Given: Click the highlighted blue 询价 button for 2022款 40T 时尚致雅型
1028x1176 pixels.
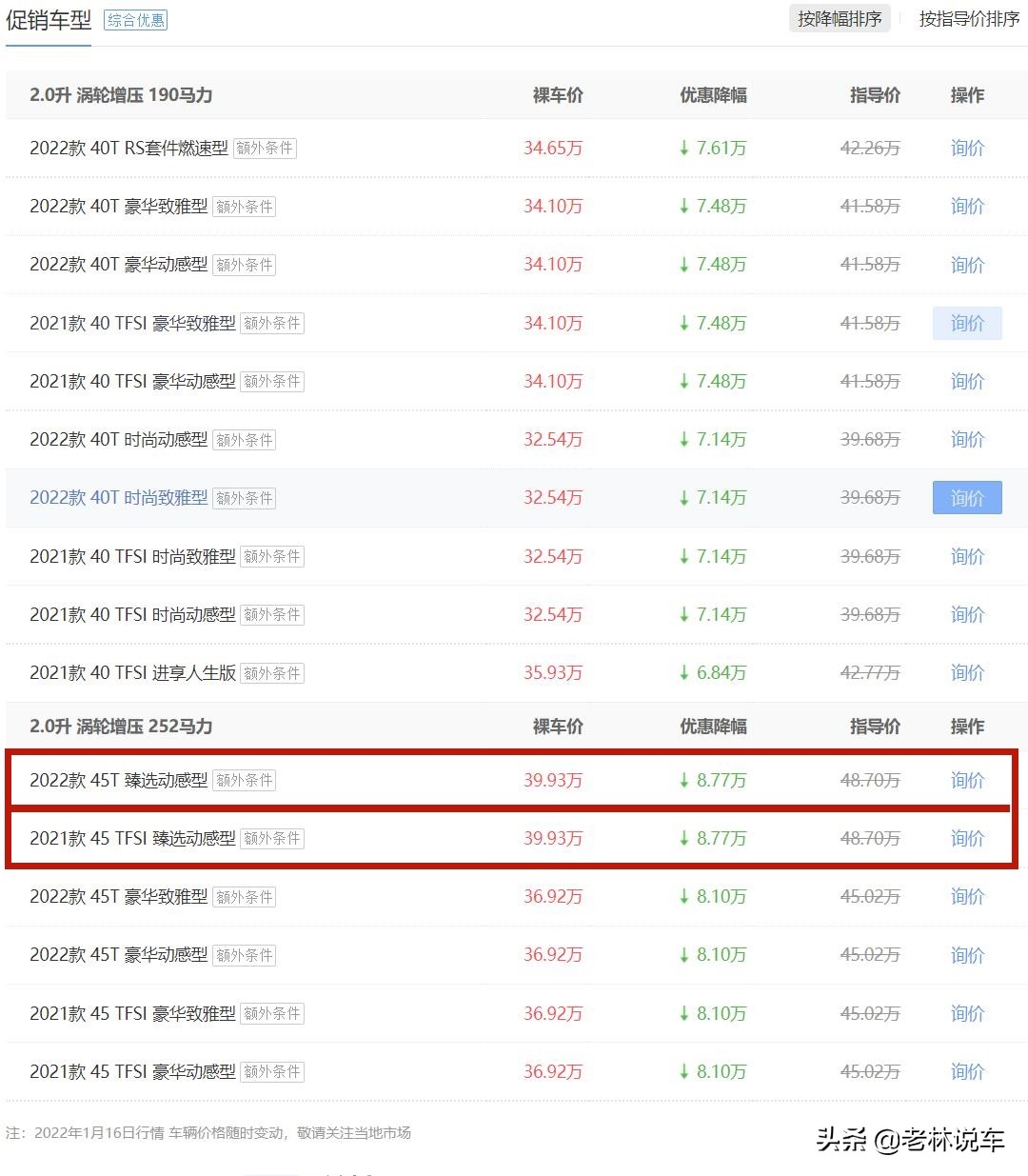Looking at the screenshot, I should click(x=967, y=497).
